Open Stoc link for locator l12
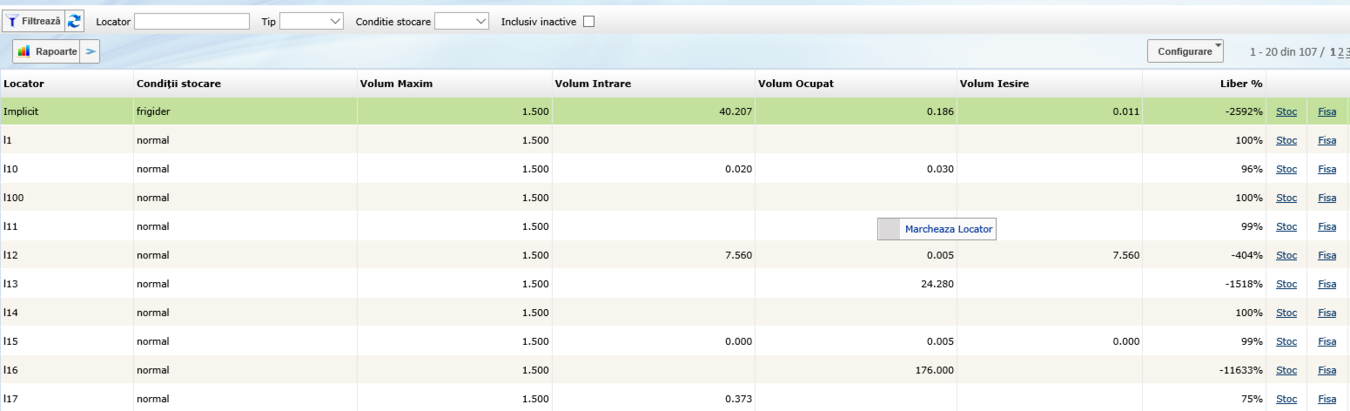This screenshot has height=411, width=1350. pos(1286,255)
